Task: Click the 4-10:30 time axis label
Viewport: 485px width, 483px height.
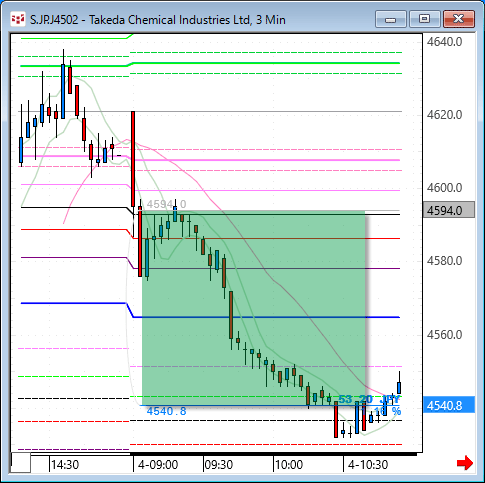Action: pyautogui.click(x=368, y=464)
